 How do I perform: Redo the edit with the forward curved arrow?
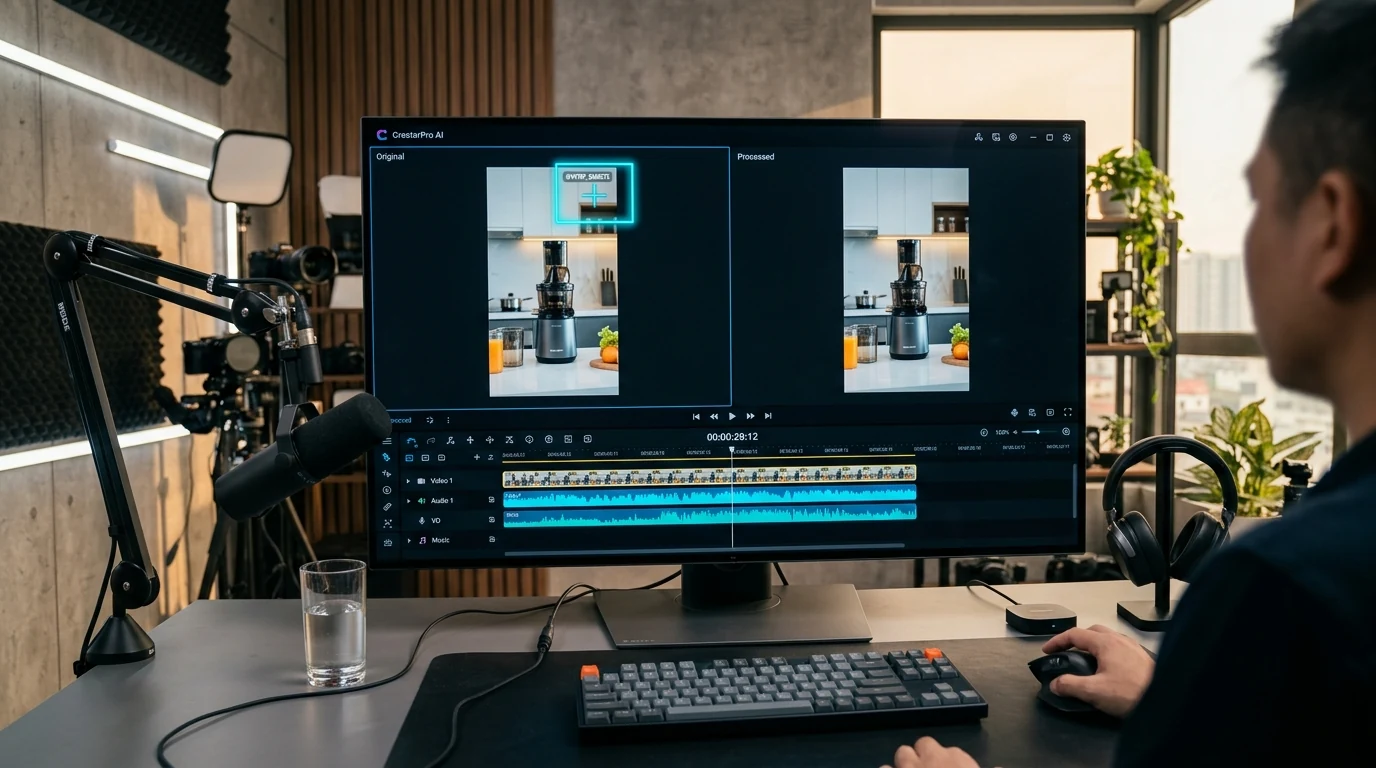pos(431,440)
